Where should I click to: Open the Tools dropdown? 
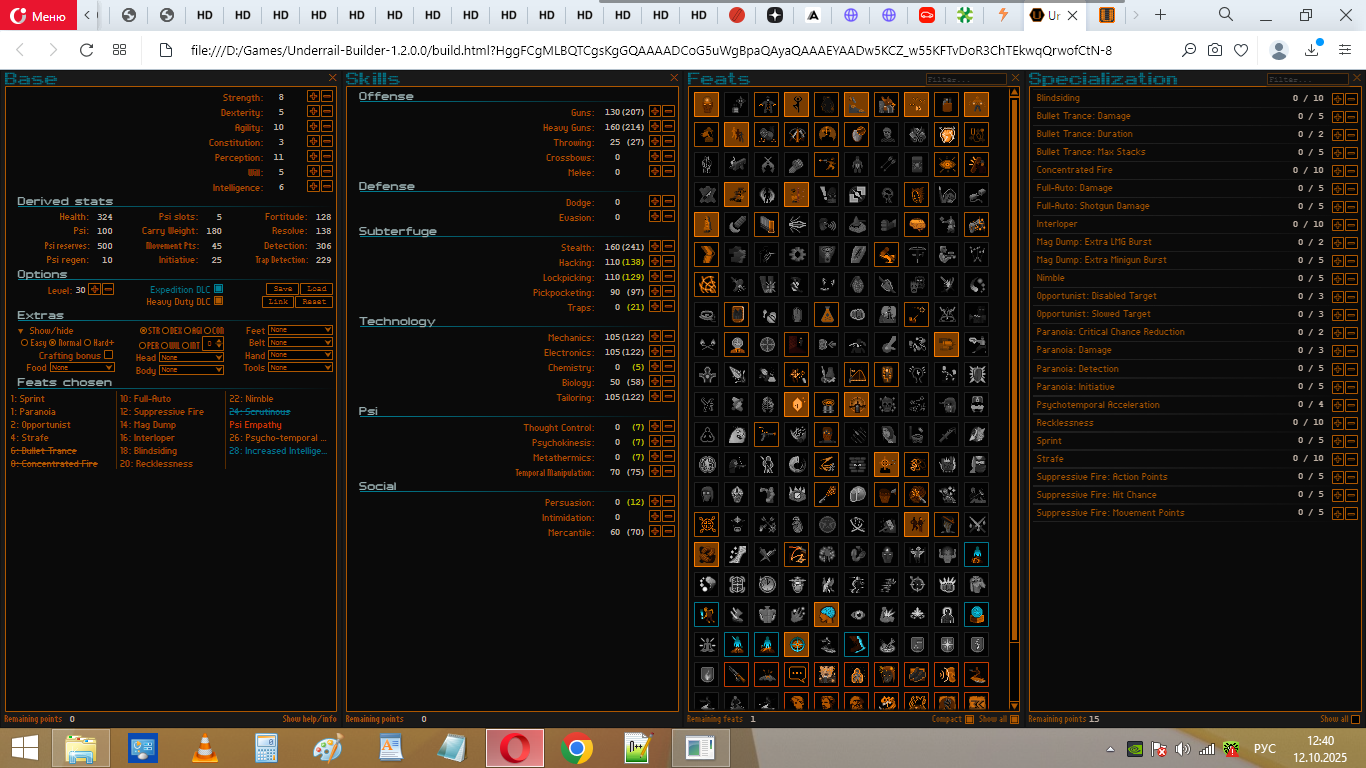[x=300, y=368]
